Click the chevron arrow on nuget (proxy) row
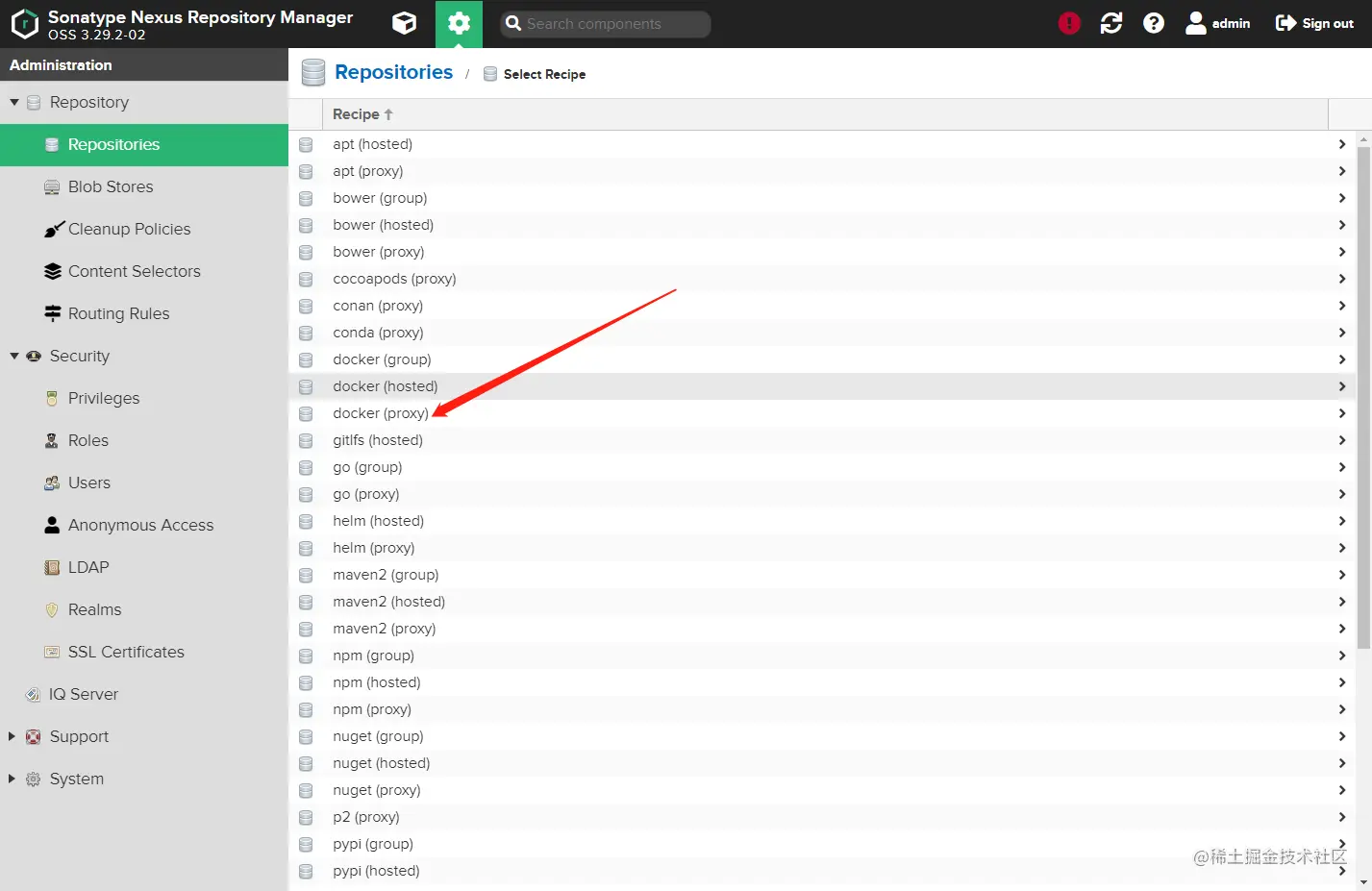Viewport: 1372px width, 891px height. [x=1341, y=790]
